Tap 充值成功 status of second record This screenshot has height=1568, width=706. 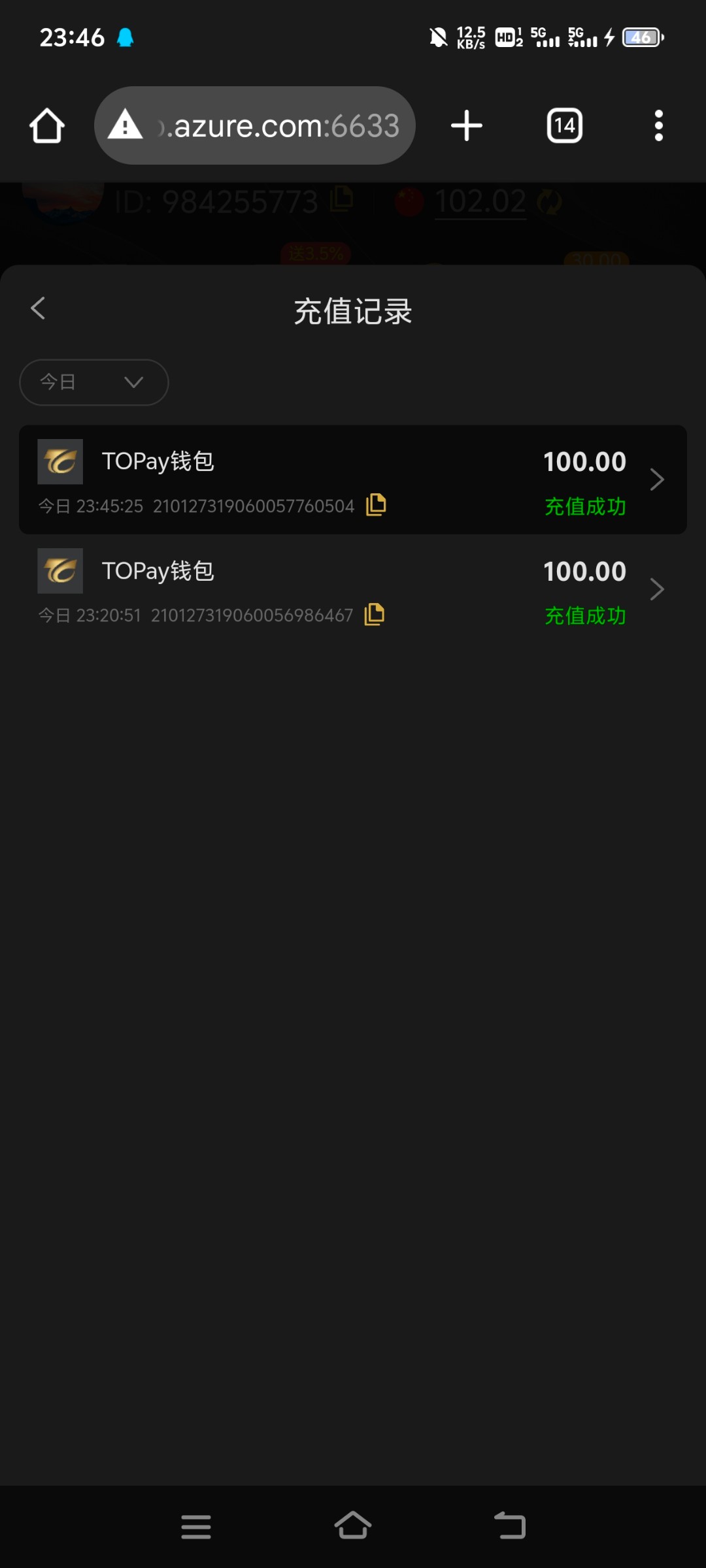pyautogui.click(x=585, y=615)
